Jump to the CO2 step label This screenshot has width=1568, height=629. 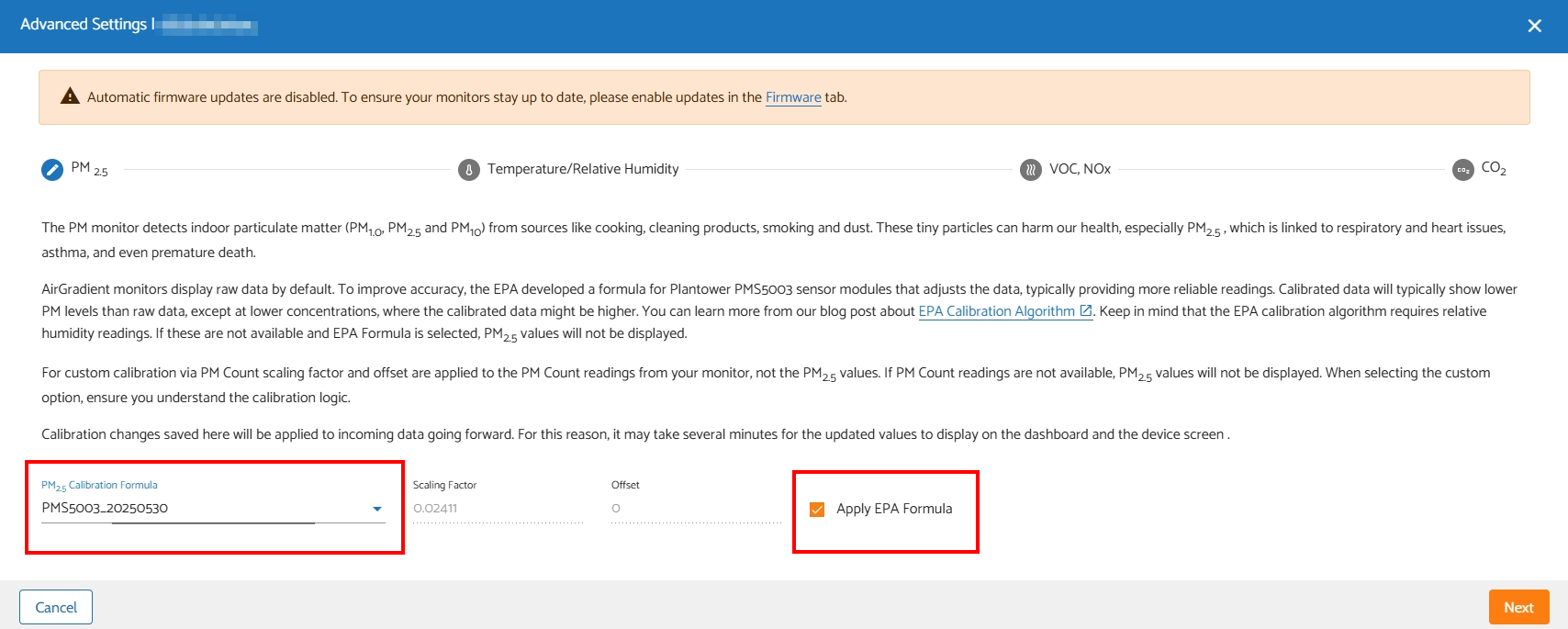click(1494, 169)
